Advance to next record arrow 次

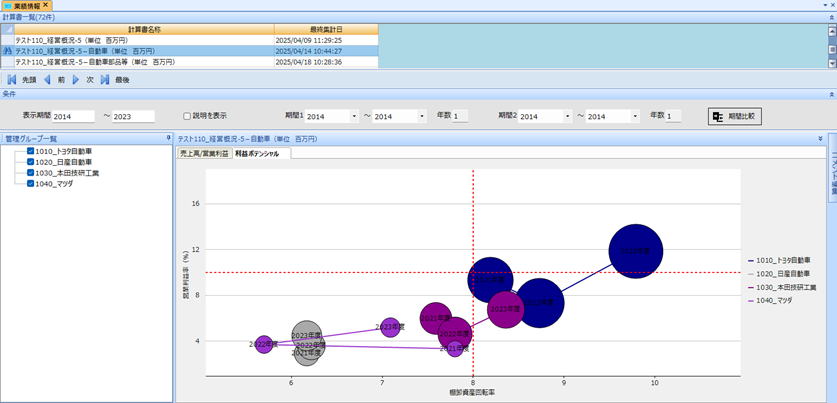coord(76,80)
